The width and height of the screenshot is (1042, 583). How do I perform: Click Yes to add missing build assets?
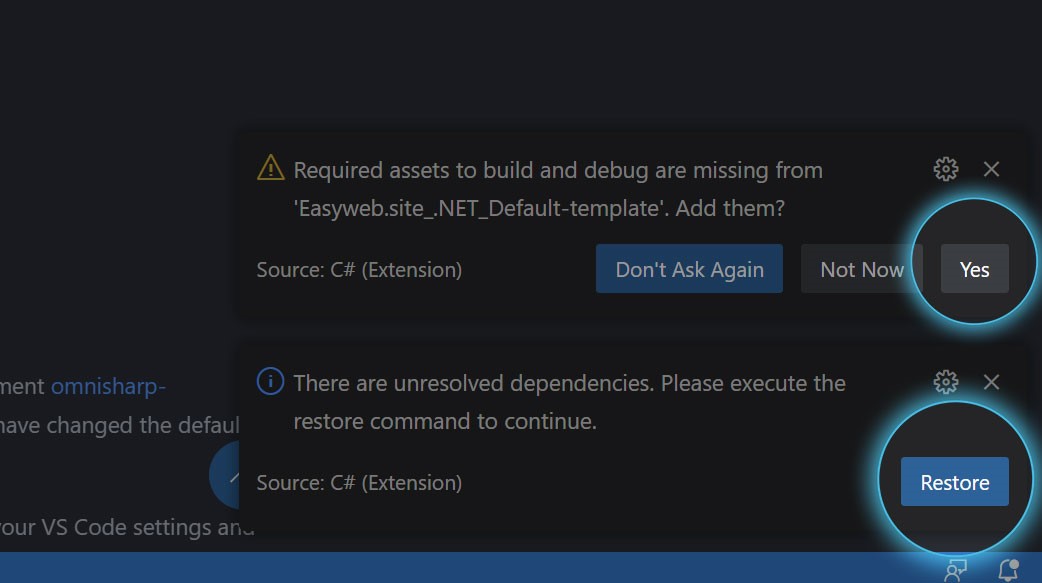pos(974,269)
